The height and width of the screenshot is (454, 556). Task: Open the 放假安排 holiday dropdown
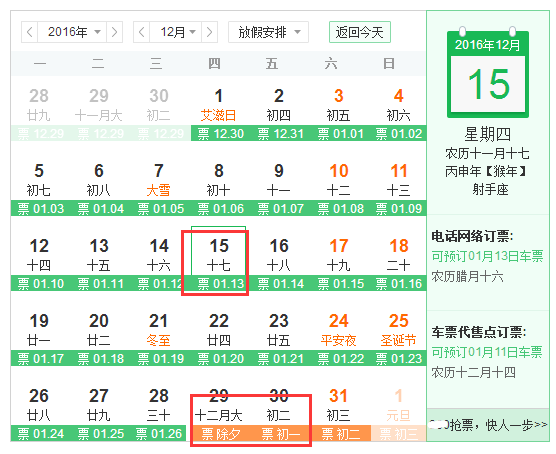pyautogui.click(x=268, y=32)
